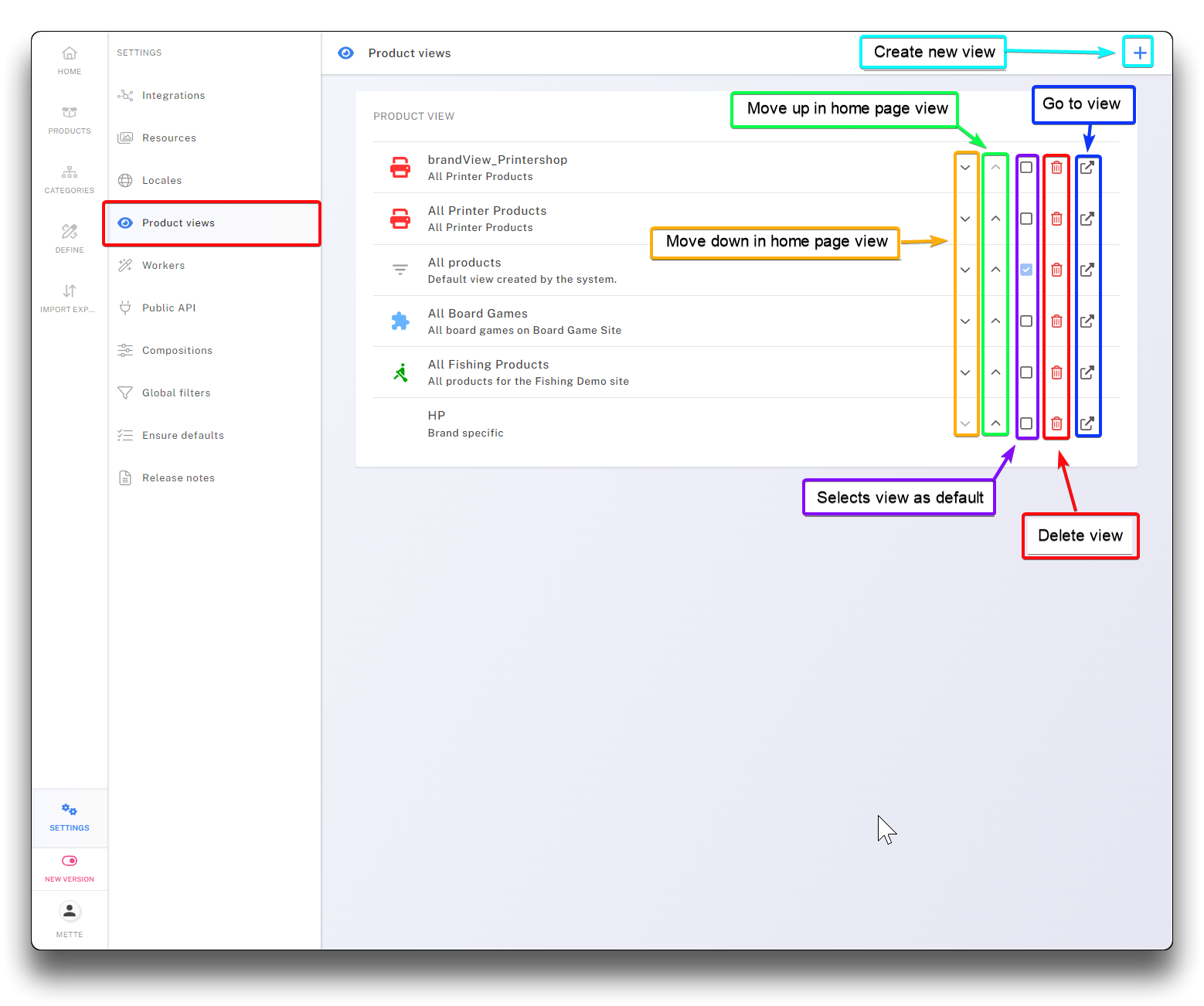The image size is (1204, 1006).
Task: Open the All Board Games view link icon
Action: point(1087,321)
